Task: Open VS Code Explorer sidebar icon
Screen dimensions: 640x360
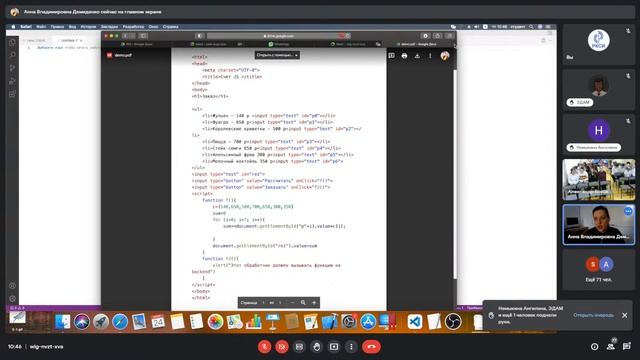Action: [12, 42]
